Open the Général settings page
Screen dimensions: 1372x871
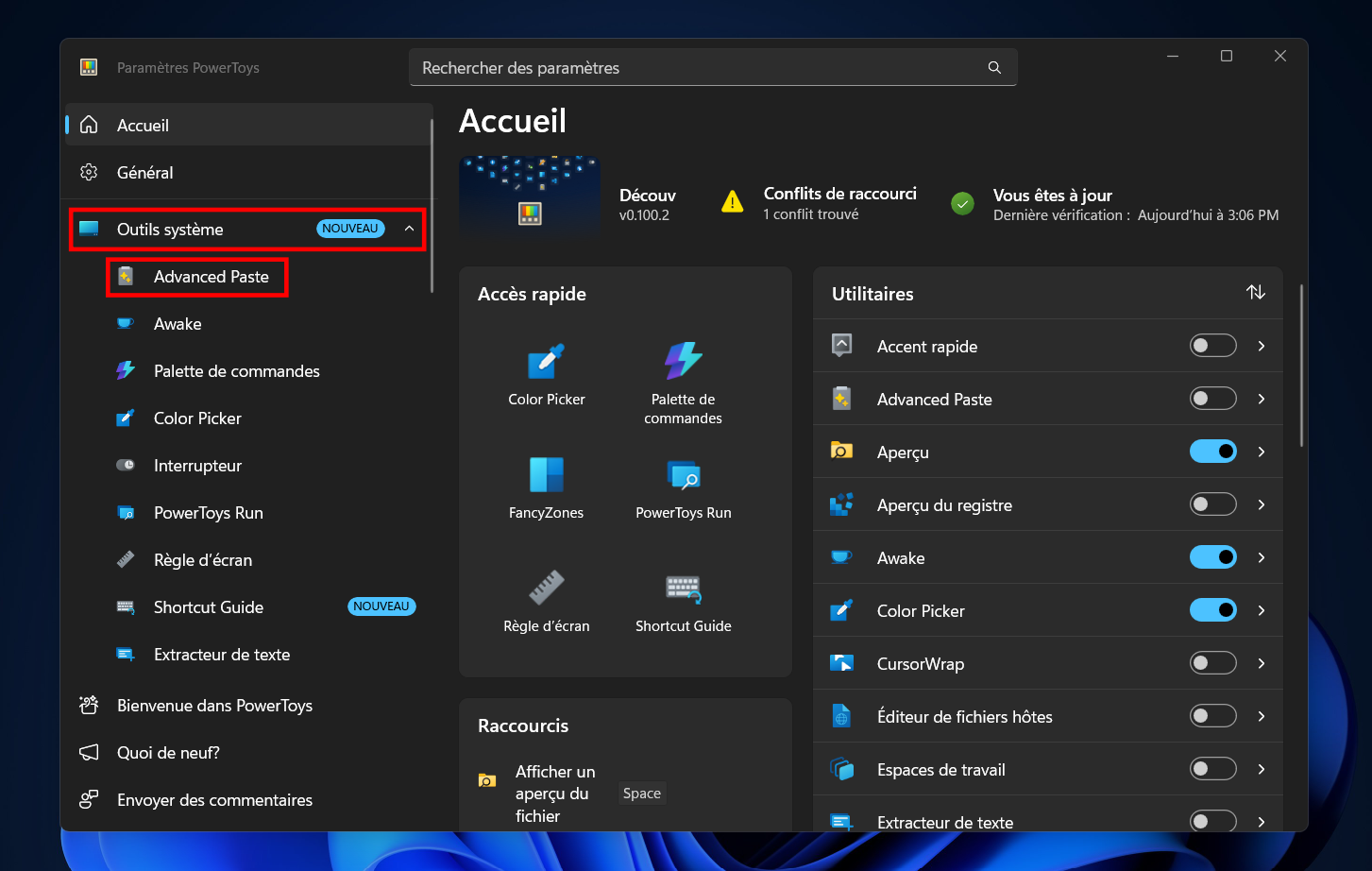pyautogui.click(x=247, y=172)
